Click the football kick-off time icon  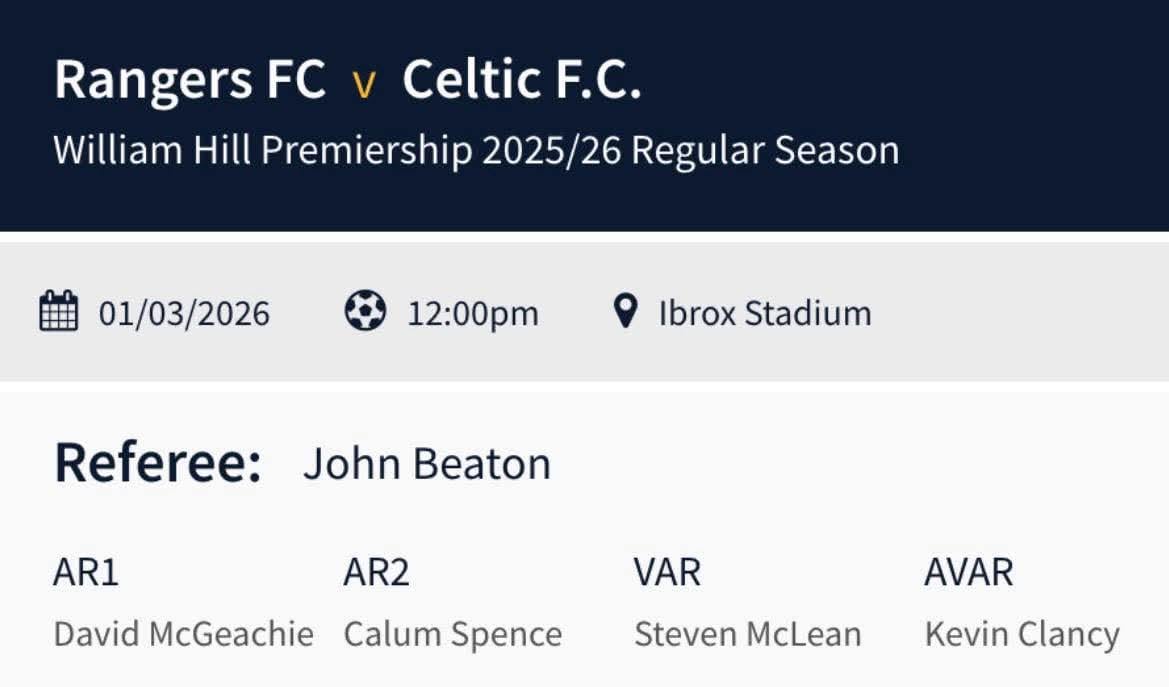pos(365,312)
